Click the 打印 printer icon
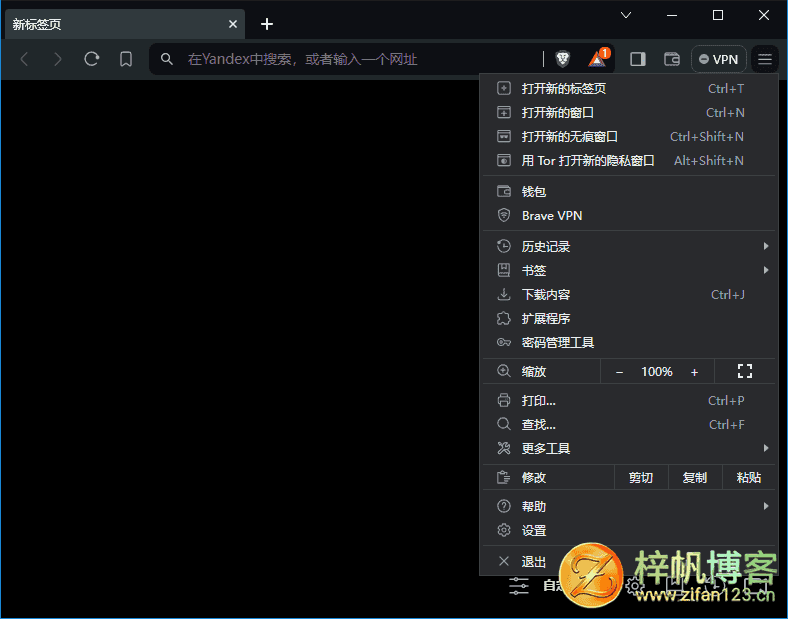788x619 pixels. tap(504, 400)
